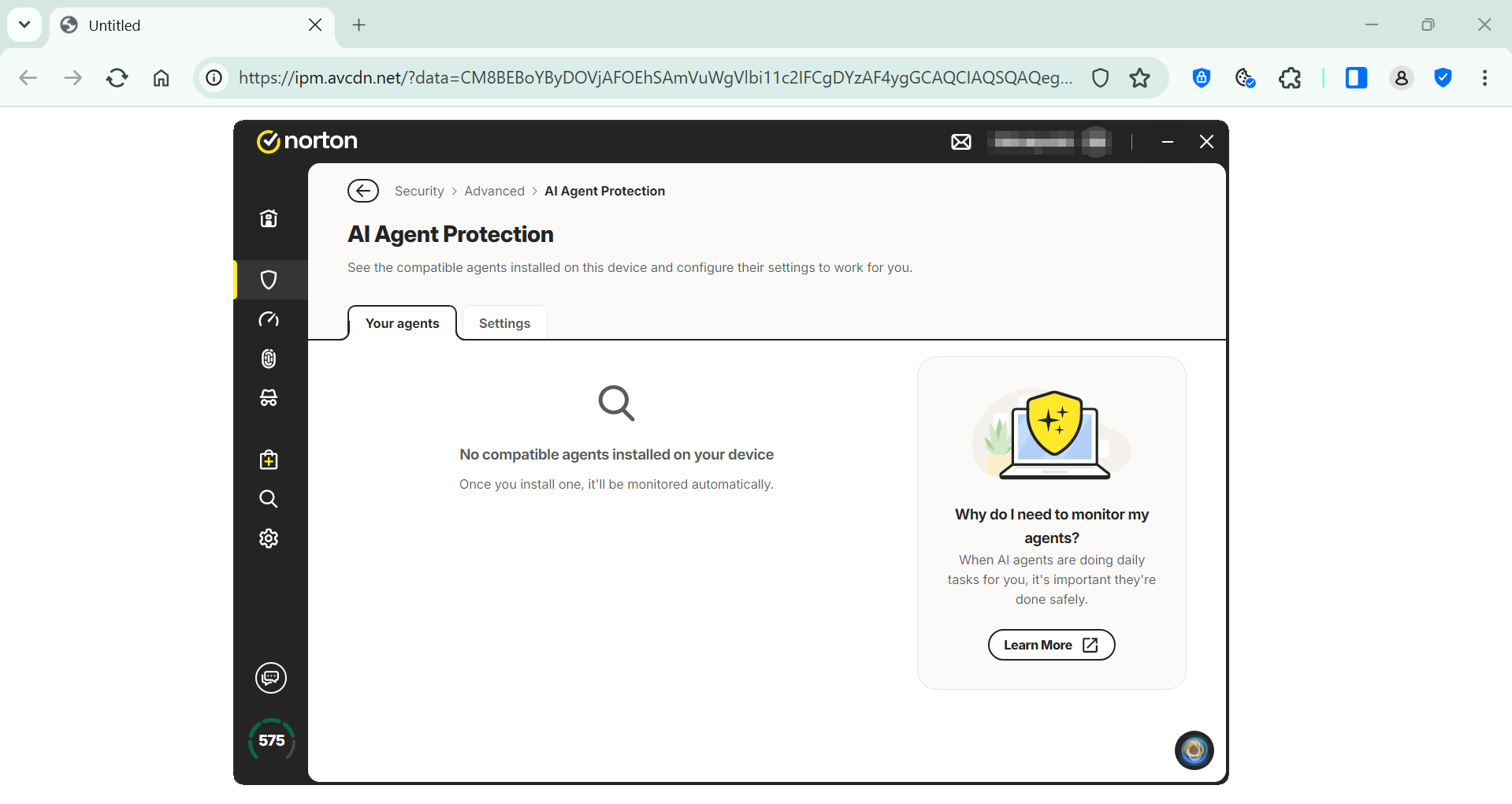Navigate forward in browser

pos(72,77)
